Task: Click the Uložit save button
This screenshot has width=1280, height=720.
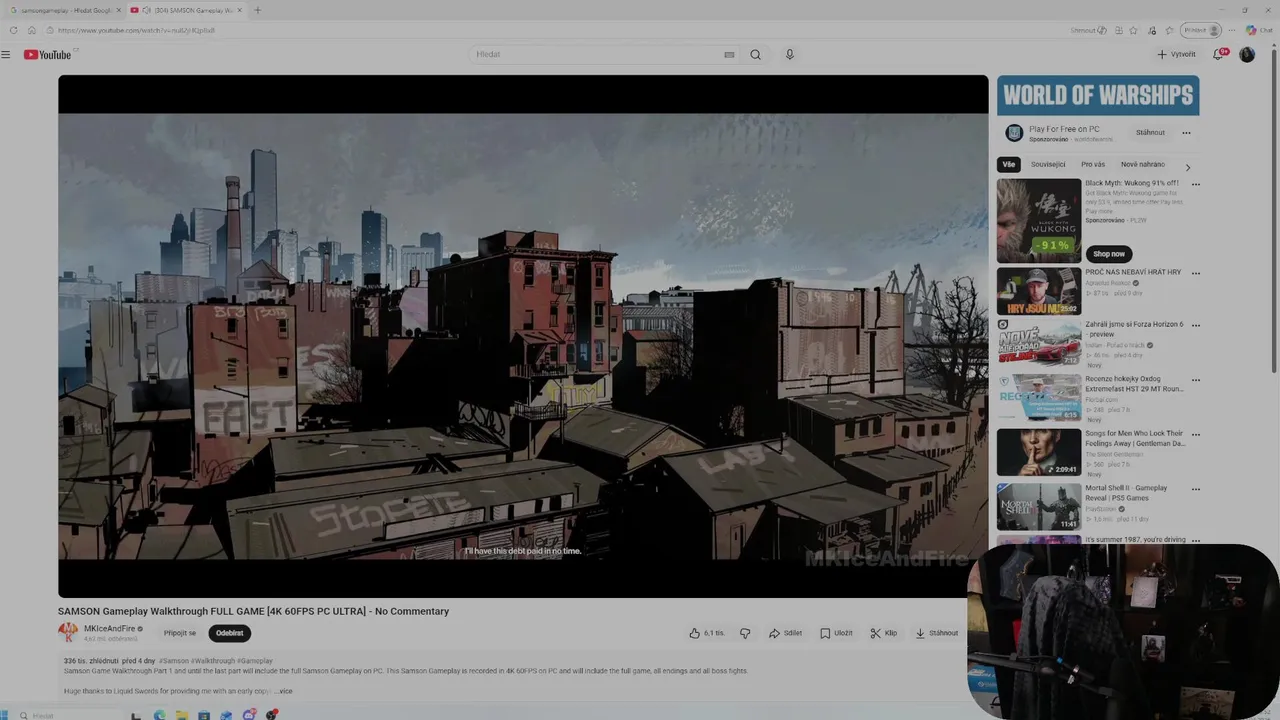Action: pyautogui.click(x=837, y=633)
